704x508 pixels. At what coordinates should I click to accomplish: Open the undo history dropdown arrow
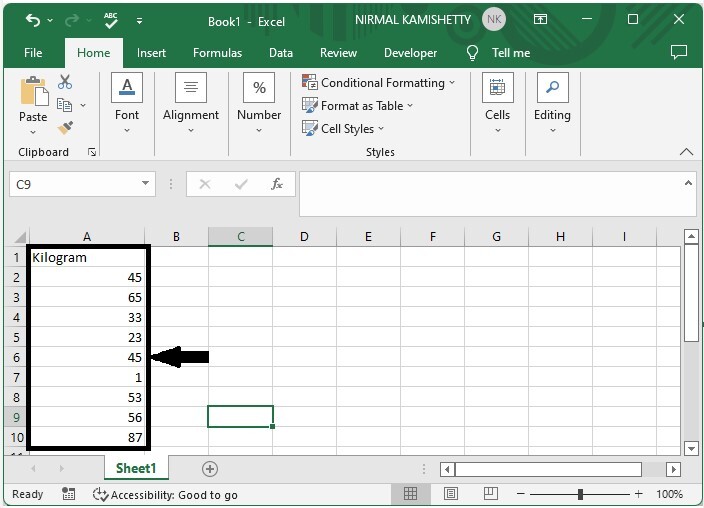tap(50, 21)
